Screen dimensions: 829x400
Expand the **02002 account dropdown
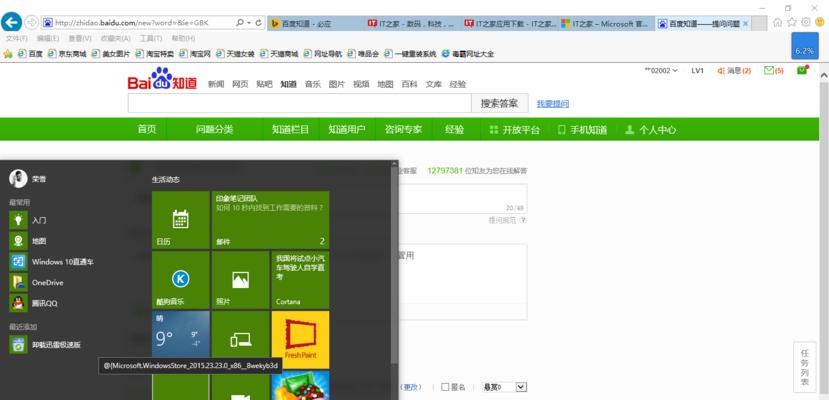(661, 70)
